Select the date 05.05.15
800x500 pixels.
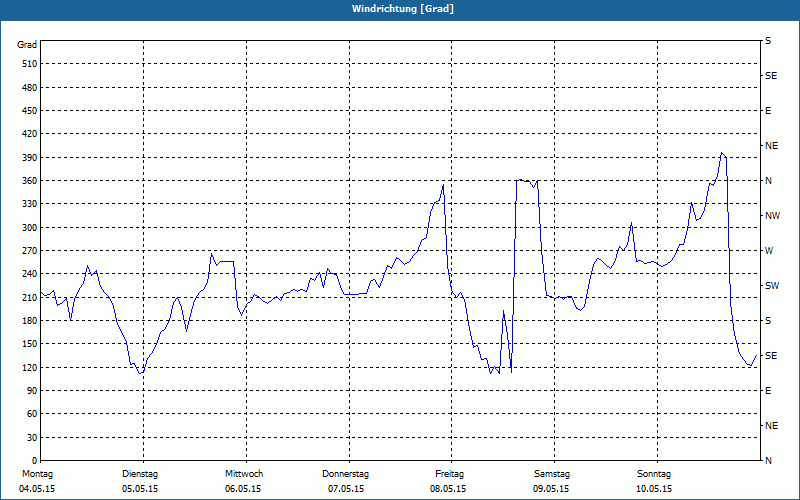click(140, 489)
